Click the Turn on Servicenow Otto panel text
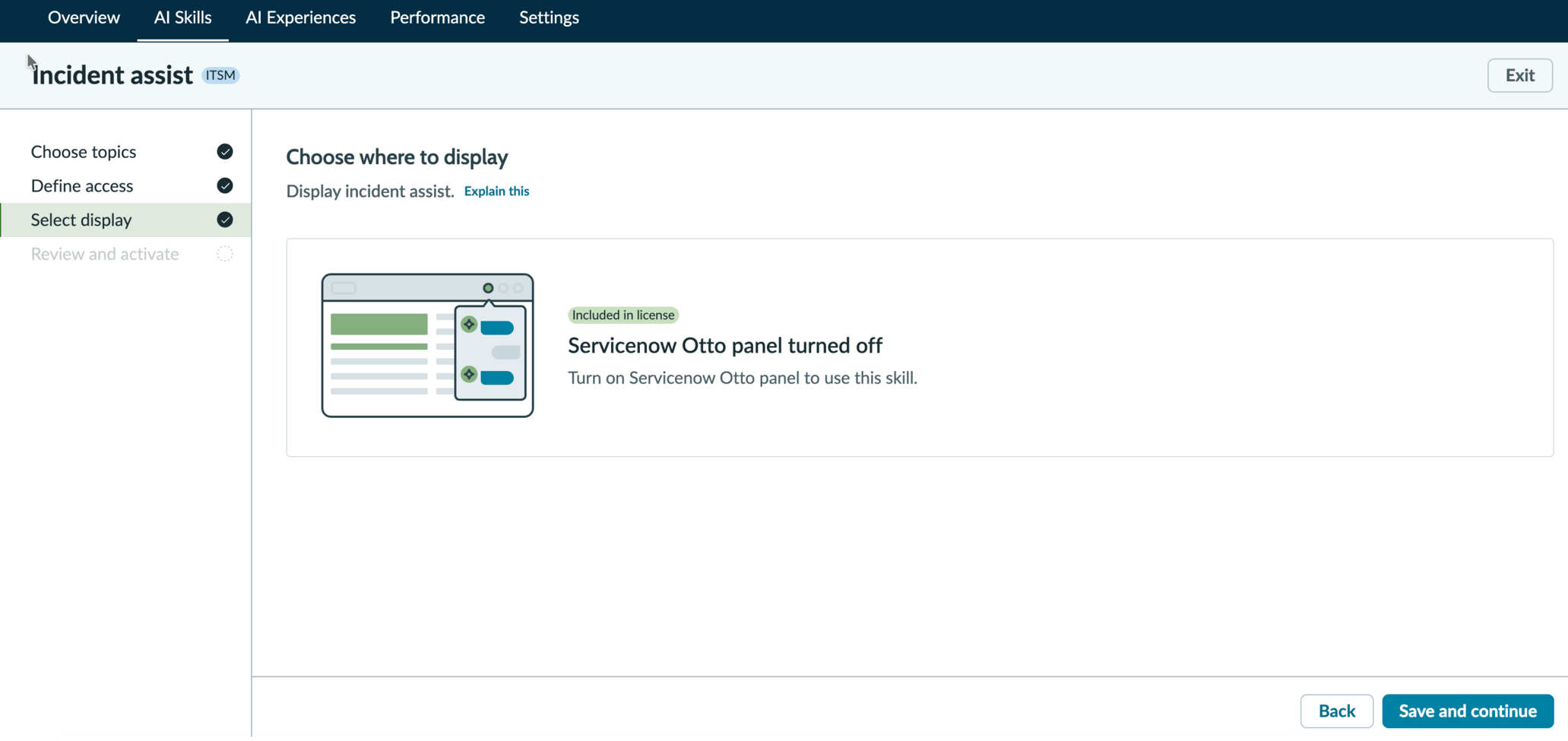Viewport: 1568px width, 741px height. click(743, 378)
